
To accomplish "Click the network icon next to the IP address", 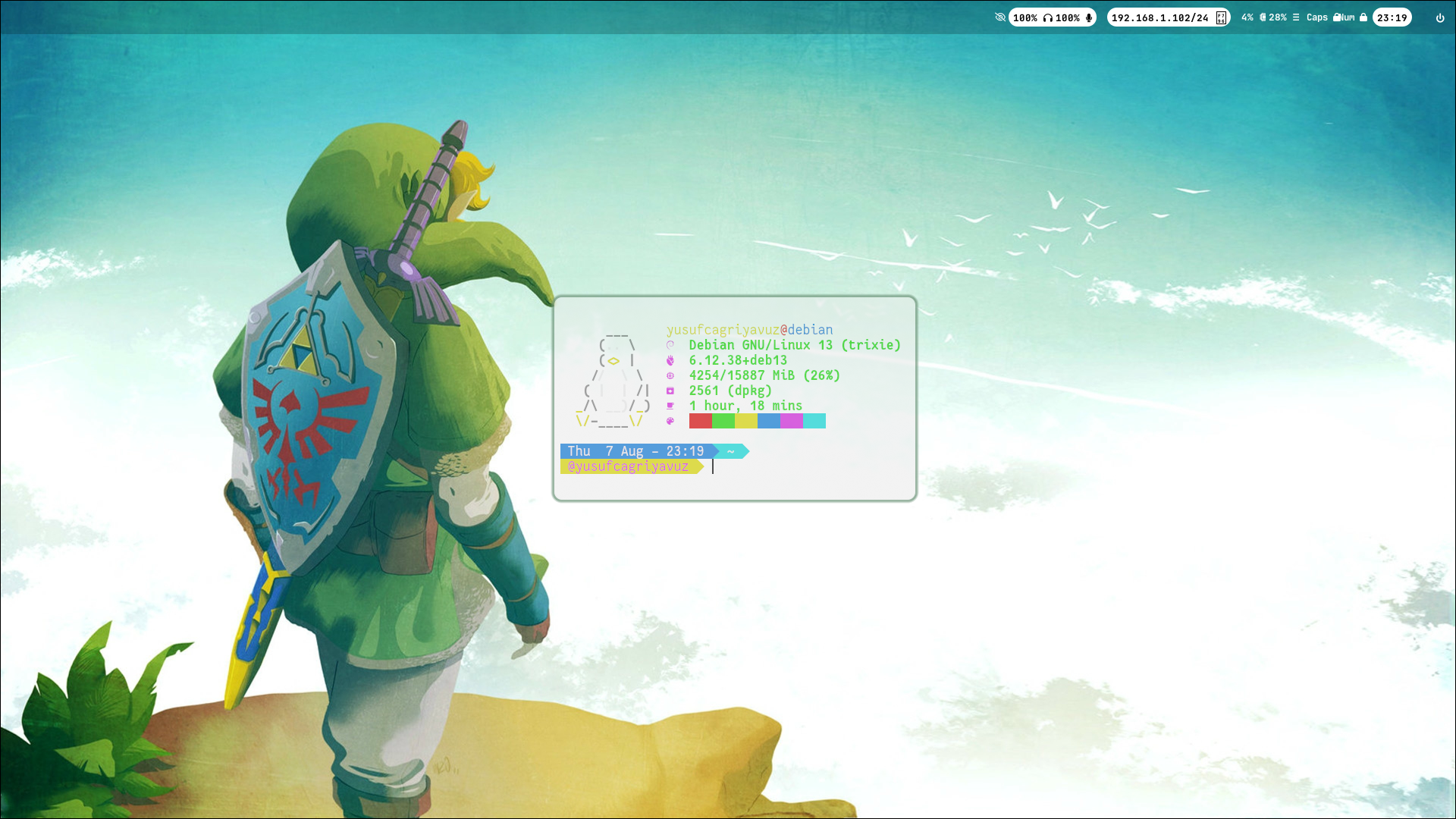I will [x=1221, y=18].
